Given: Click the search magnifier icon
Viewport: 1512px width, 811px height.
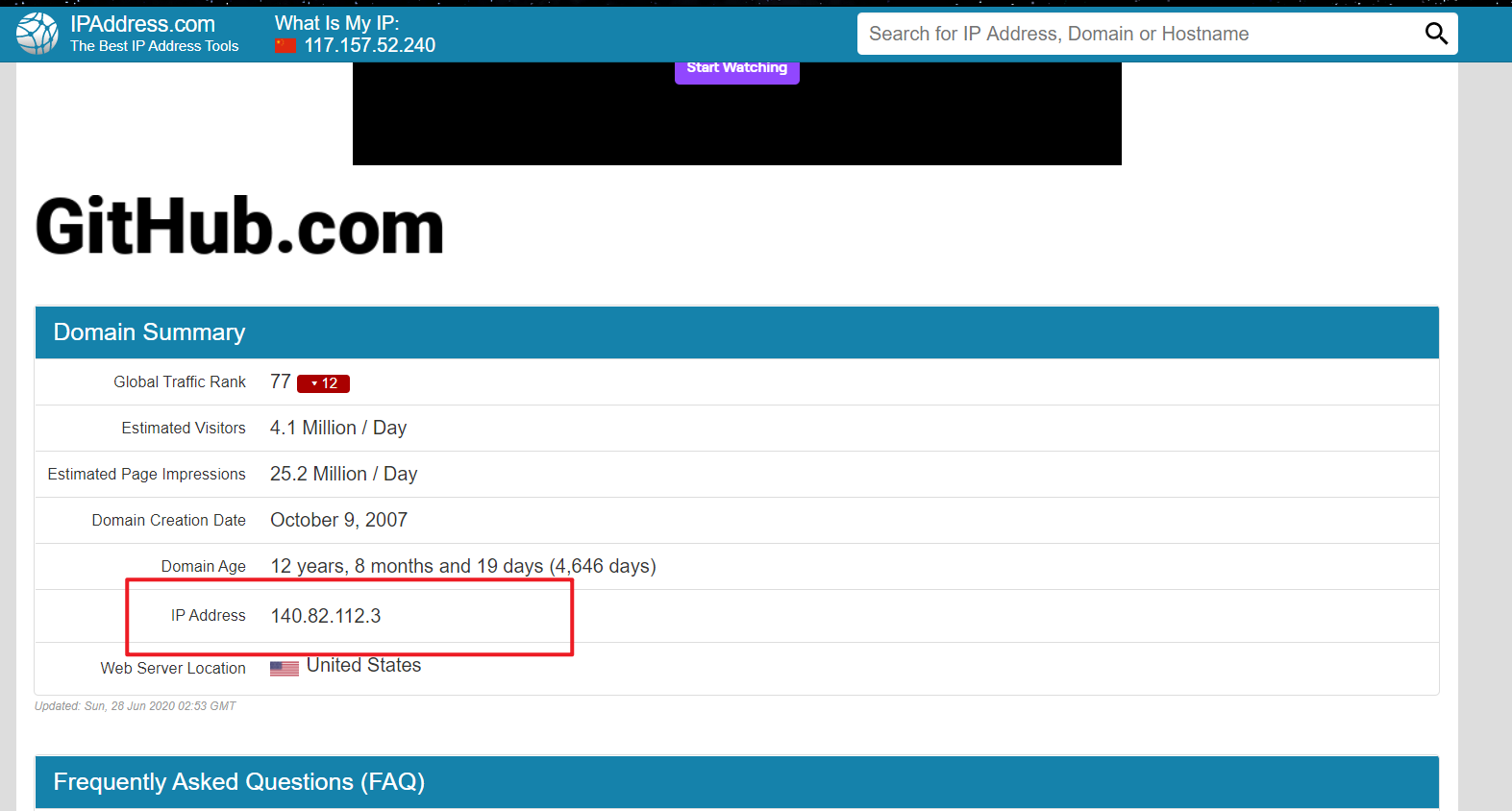Looking at the screenshot, I should tap(1436, 34).
